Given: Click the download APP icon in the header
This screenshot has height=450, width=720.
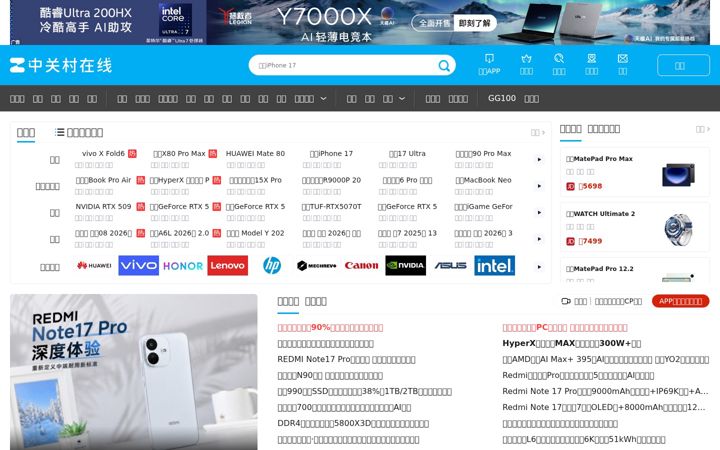Looking at the screenshot, I should 489,58.
